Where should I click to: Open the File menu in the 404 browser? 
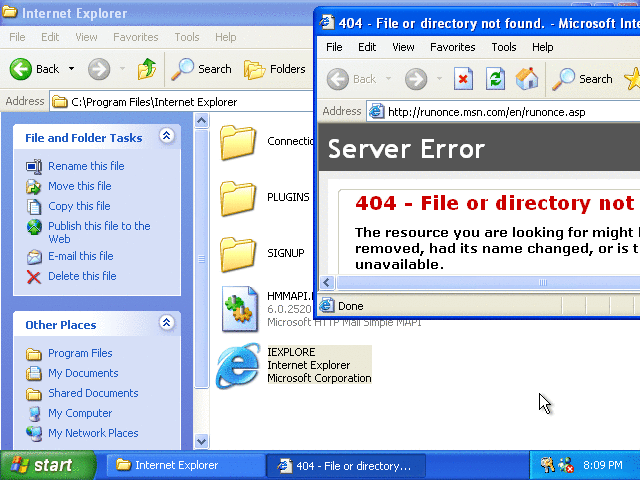click(334, 47)
